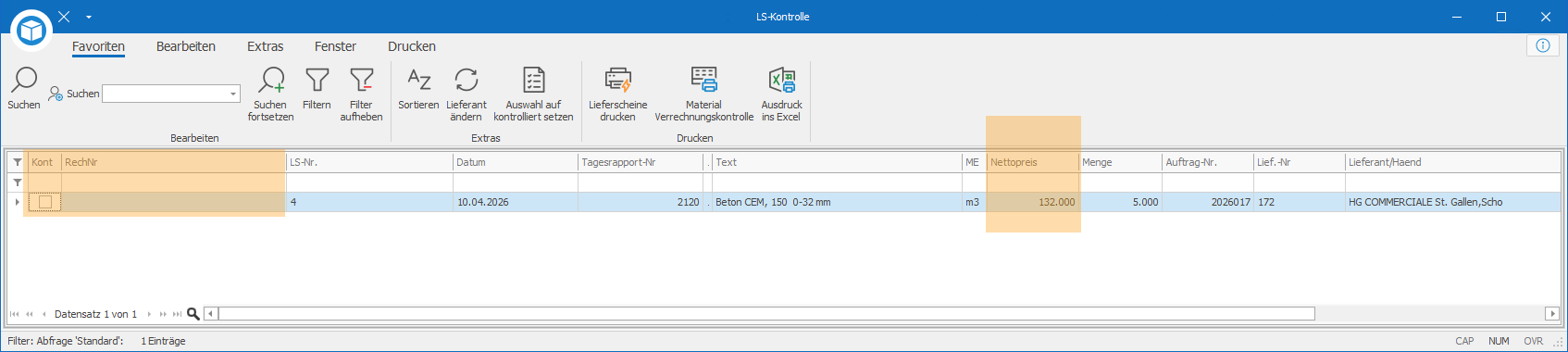Sort by LS-Nr. column header
Image resolution: width=1568 pixels, height=352 pixels.
[369, 162]
